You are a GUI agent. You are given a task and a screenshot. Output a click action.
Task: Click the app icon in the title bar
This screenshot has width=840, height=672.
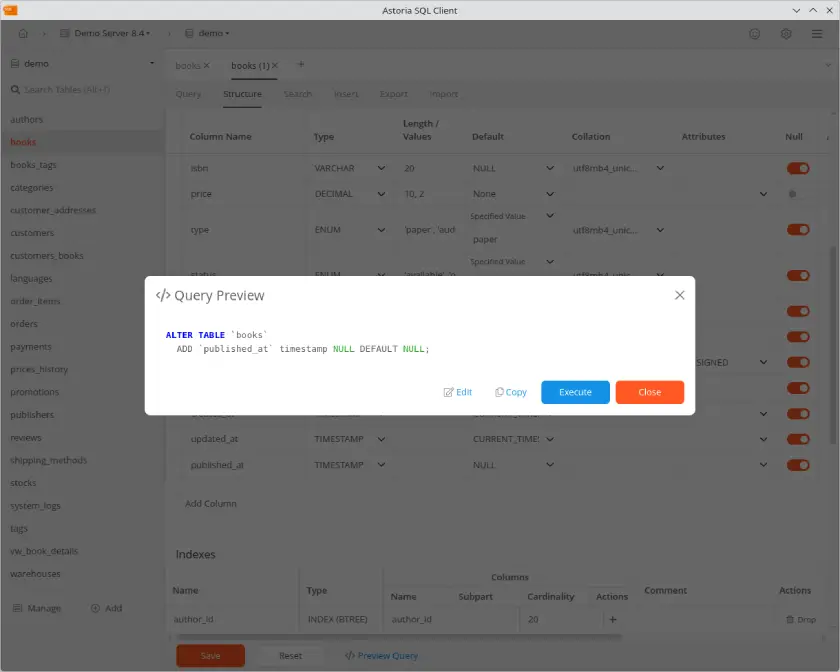click(x=10, y=10)
